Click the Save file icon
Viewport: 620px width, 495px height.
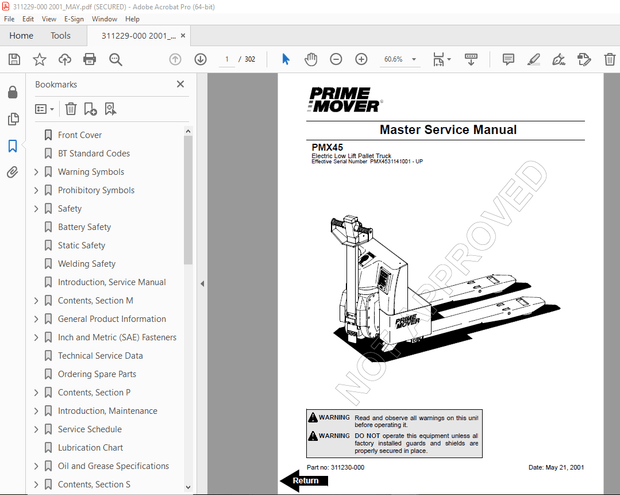14,59
